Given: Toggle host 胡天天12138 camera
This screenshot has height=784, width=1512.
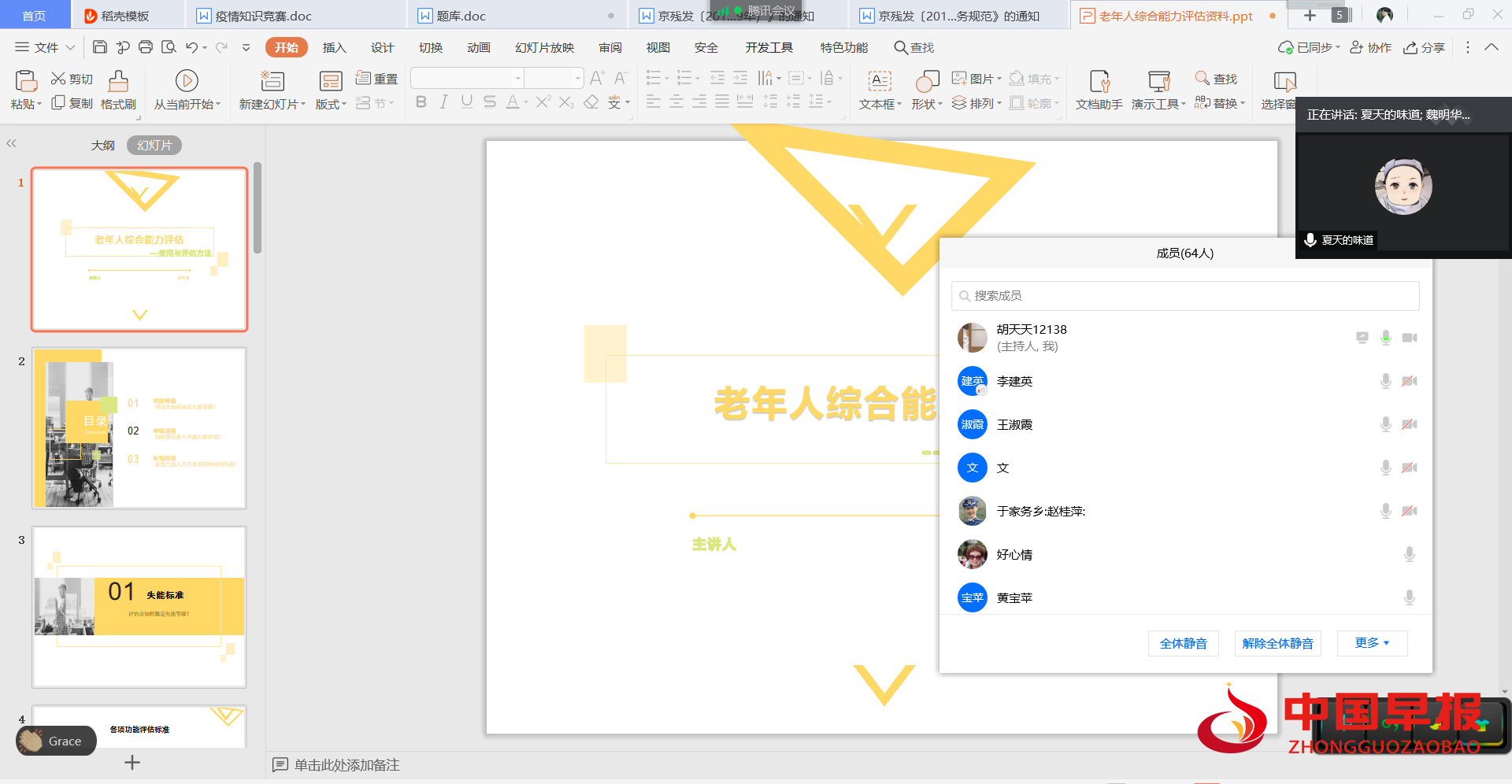Looking at the screenshot, I should [1410, 338].
